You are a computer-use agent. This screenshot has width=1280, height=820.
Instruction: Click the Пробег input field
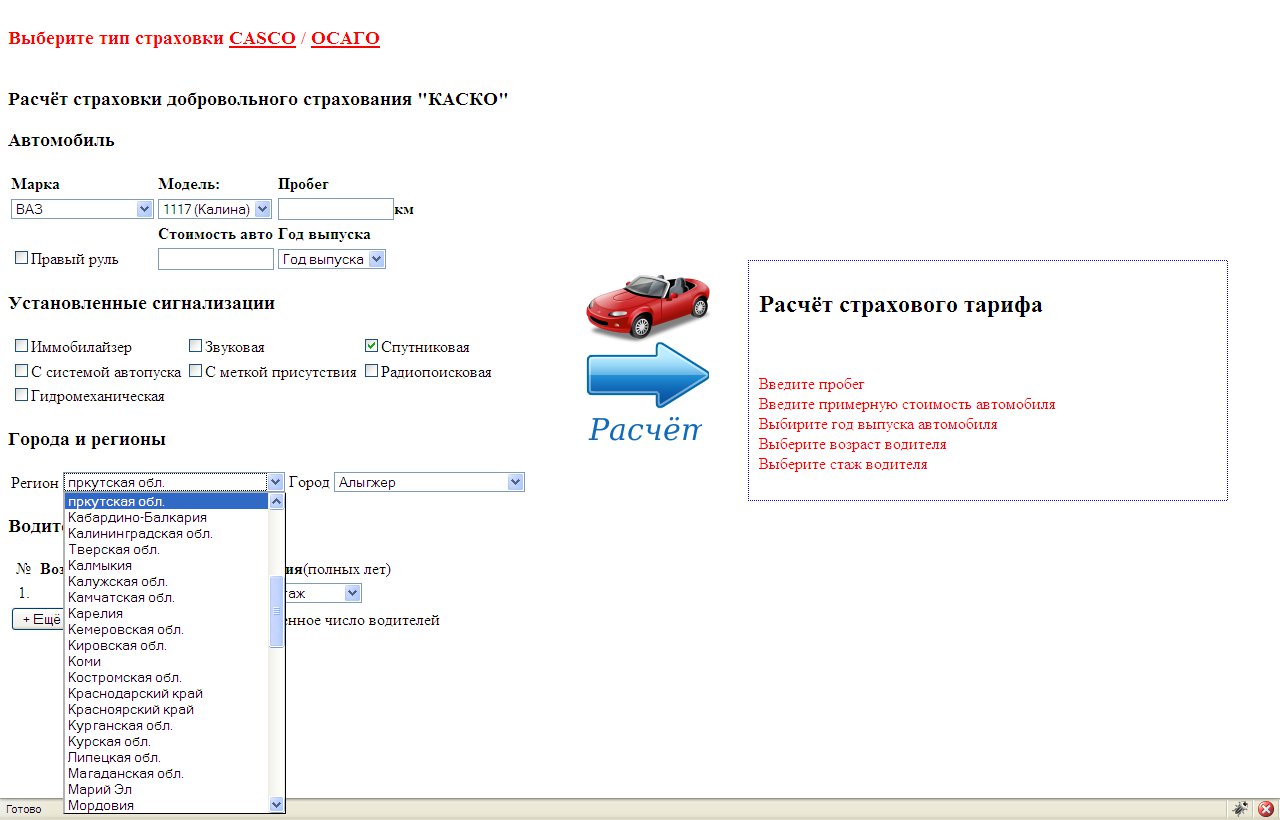tap(336, 209)
